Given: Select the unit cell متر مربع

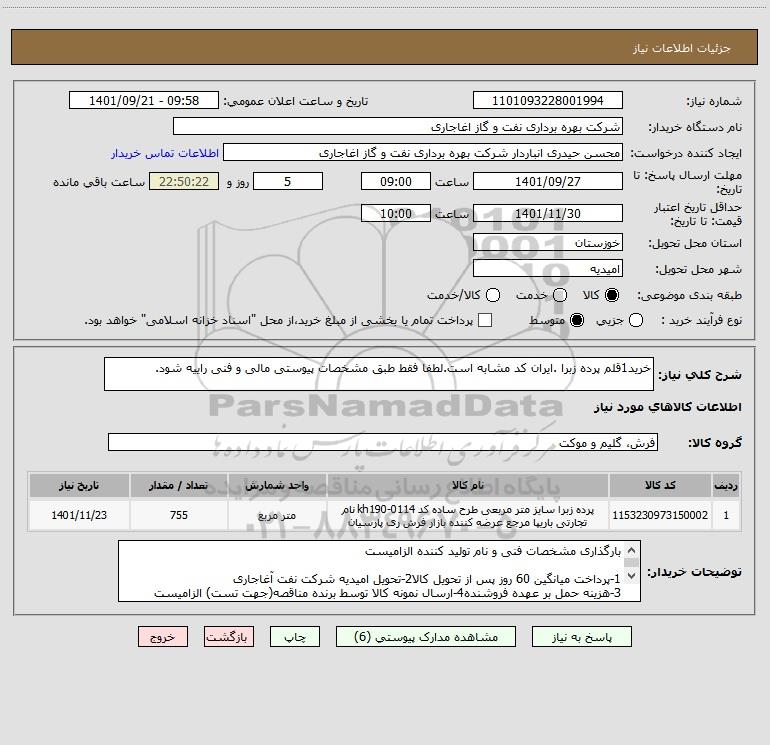Looking at the screenshot, I should coord(277,515).
